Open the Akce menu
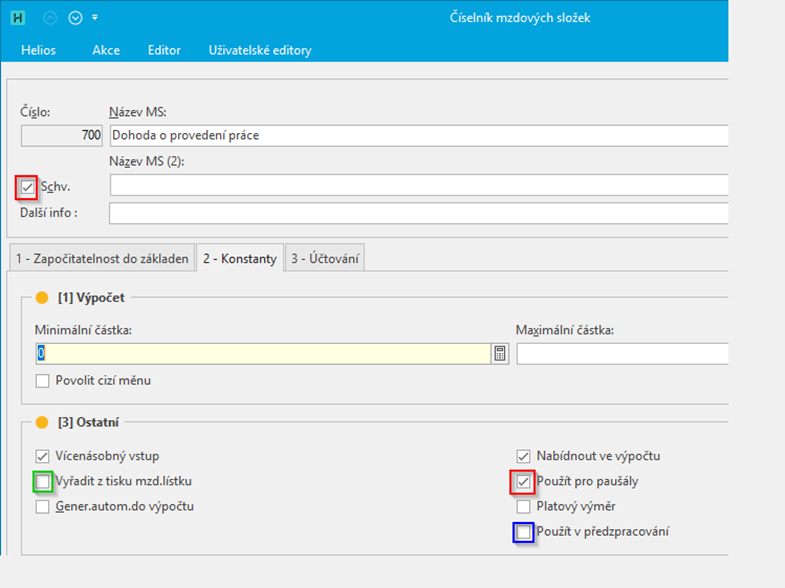 [x=106, y=50]
